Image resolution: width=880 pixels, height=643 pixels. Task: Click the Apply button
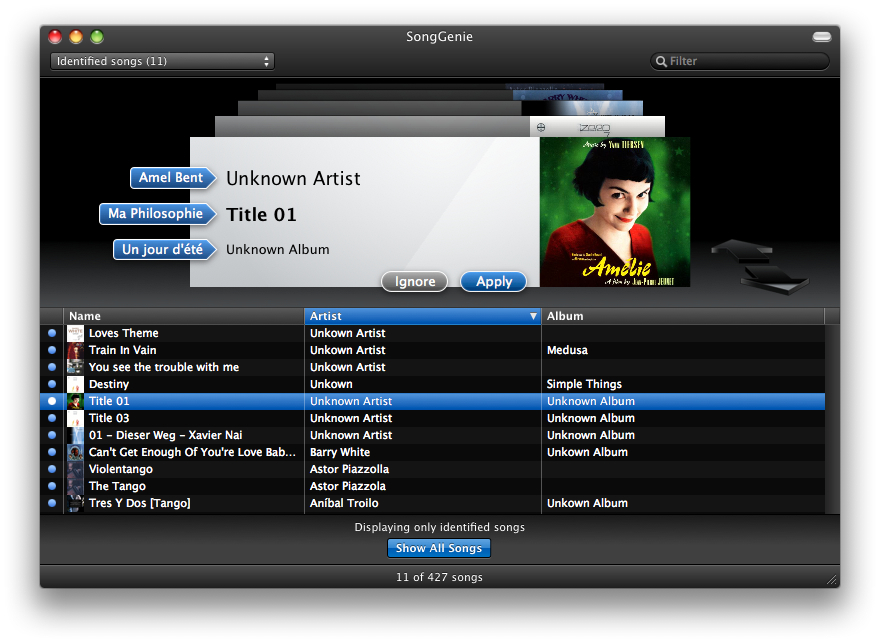(493, 282)
